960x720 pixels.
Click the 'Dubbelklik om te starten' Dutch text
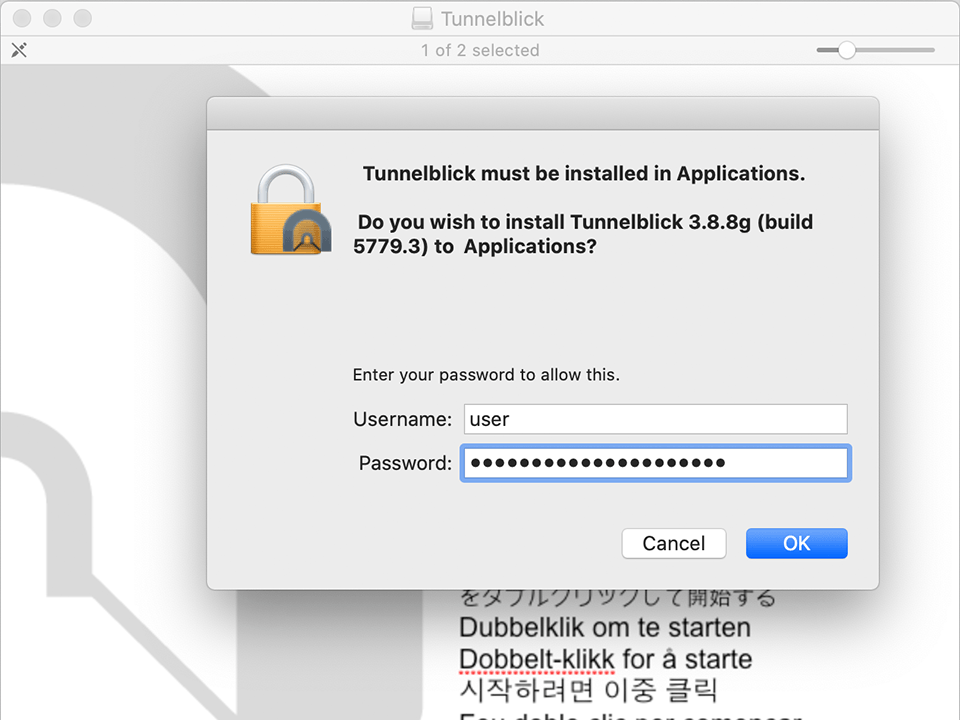click(x=604, y=628)
